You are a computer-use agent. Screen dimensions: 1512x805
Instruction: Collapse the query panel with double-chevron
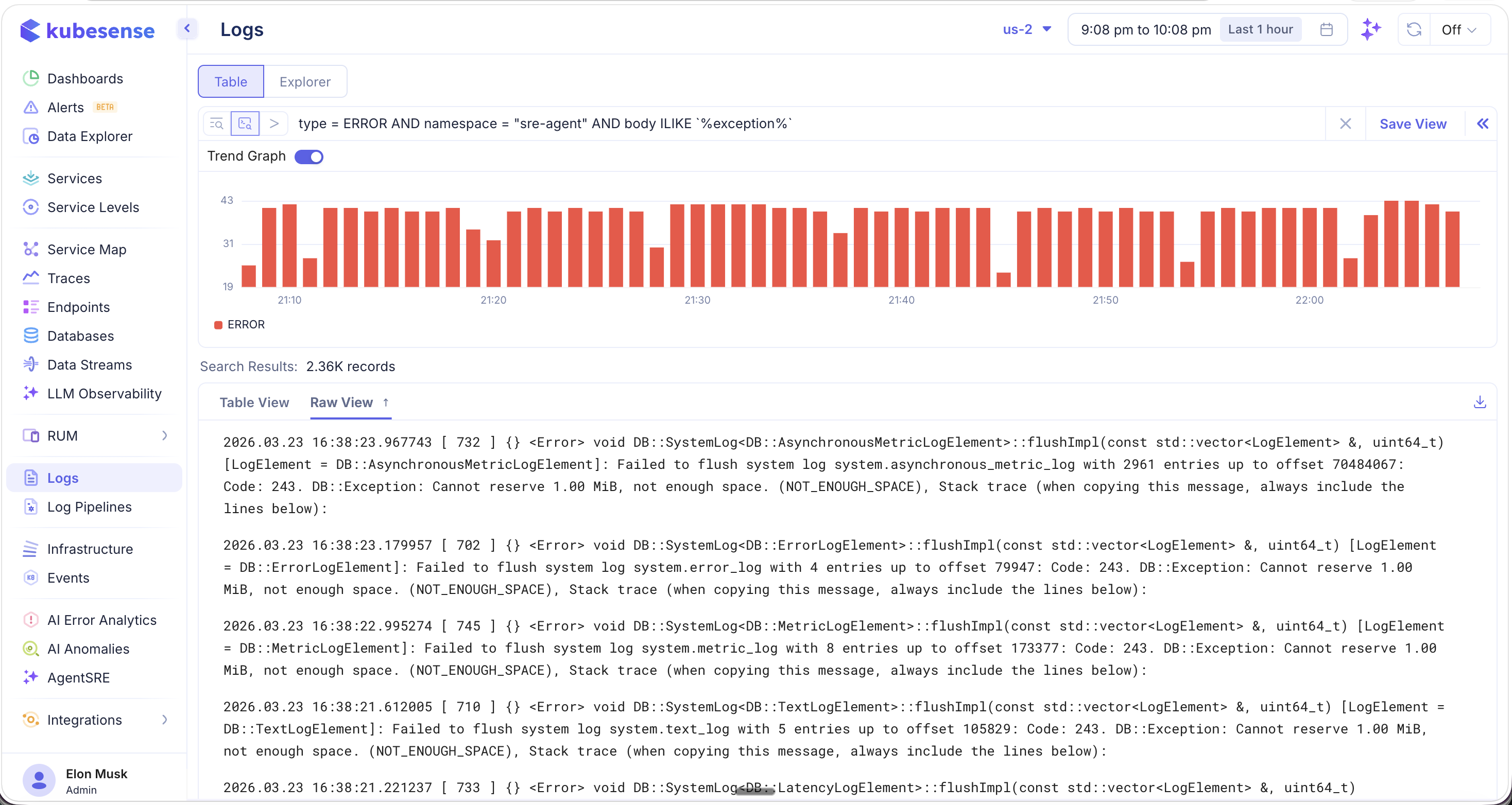[x=1484, y=123]
